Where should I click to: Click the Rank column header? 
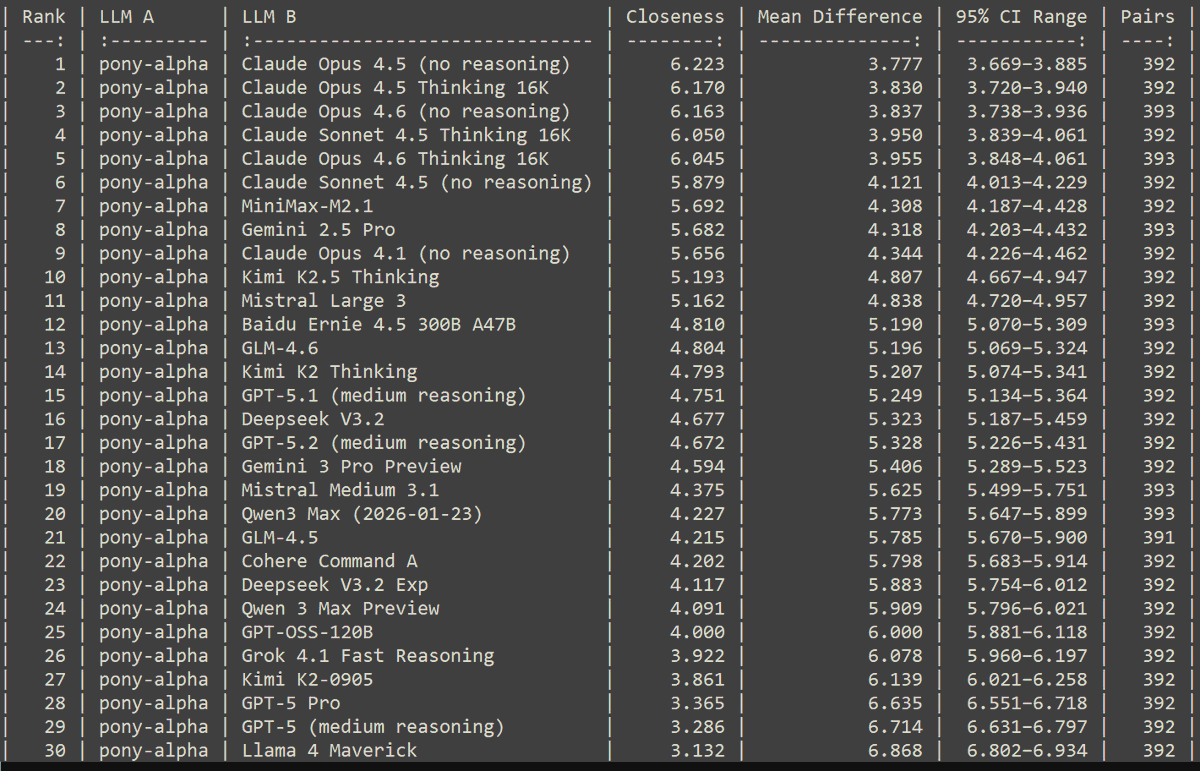(x=43, y=16)
